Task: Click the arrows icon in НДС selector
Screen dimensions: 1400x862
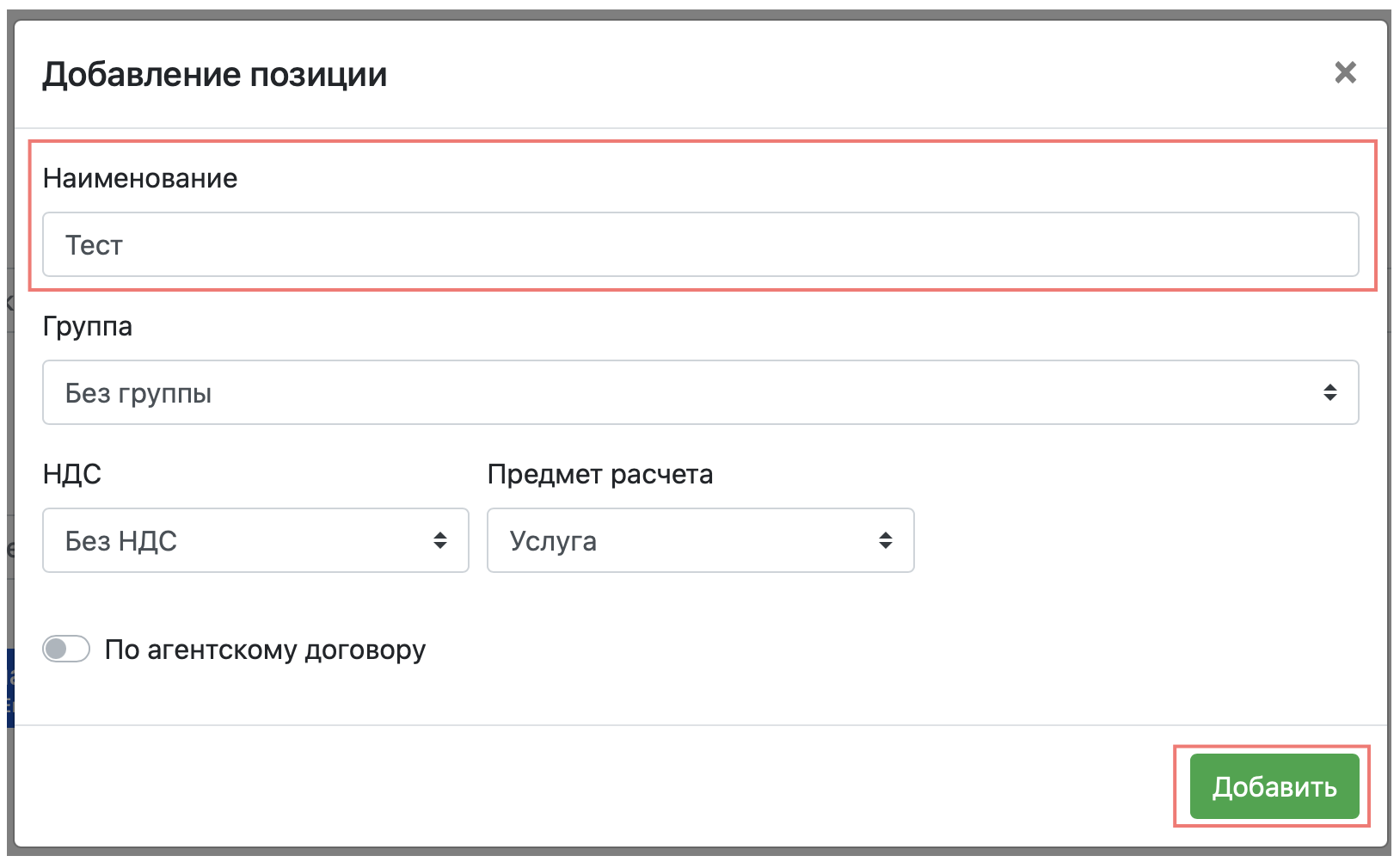Action: (440, 541)
